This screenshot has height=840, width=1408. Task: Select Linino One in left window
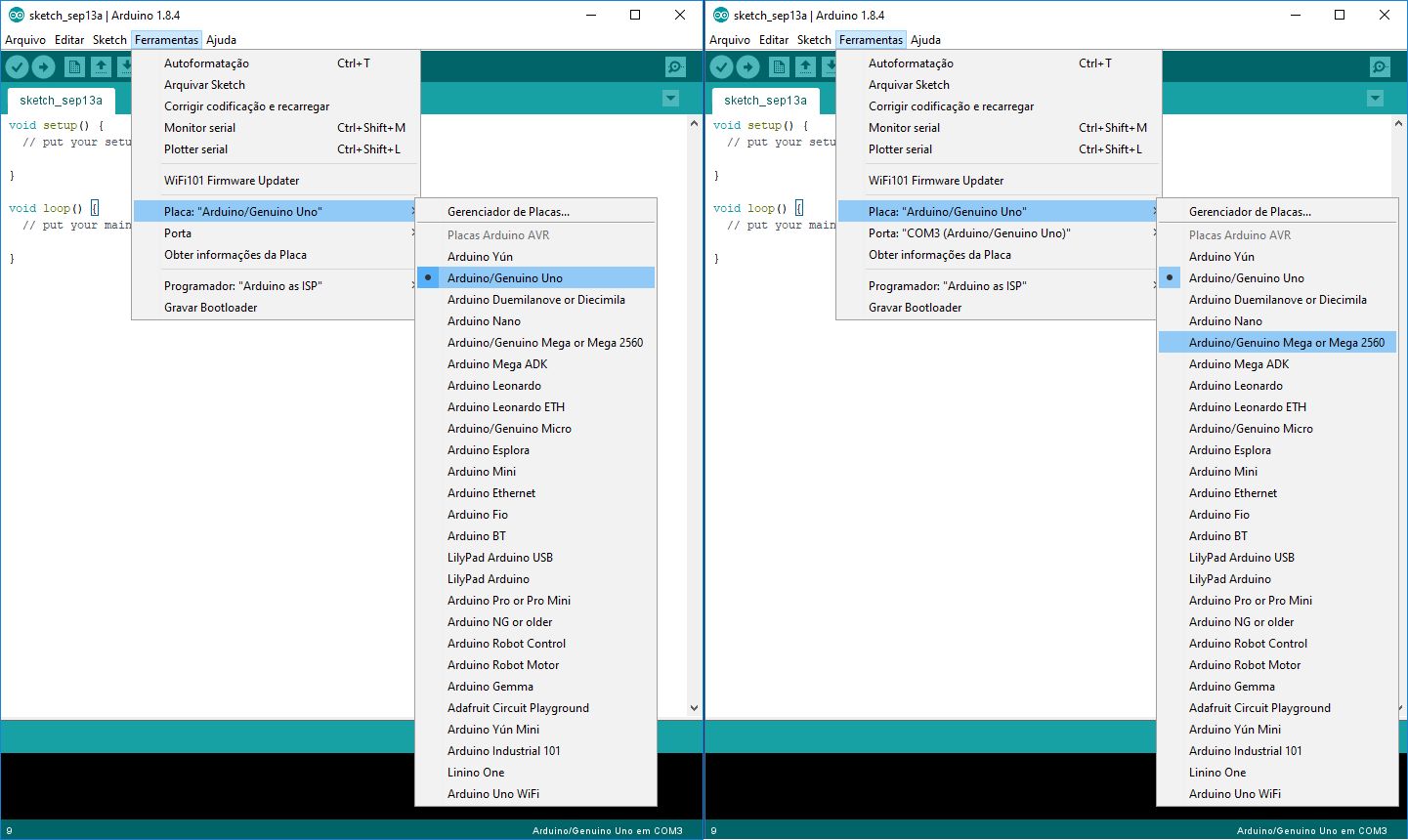click(x=535, y=773)
